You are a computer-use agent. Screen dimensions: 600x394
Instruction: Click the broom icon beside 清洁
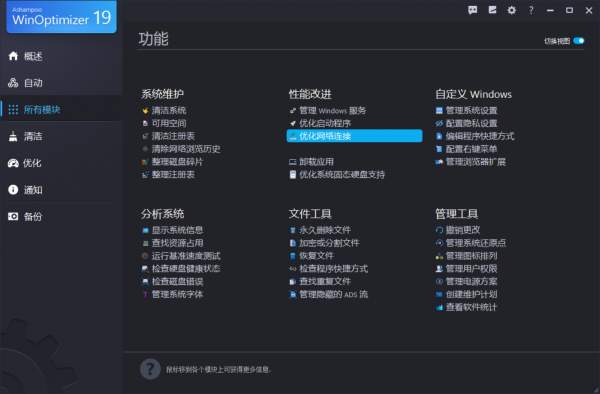click(13, 137)
